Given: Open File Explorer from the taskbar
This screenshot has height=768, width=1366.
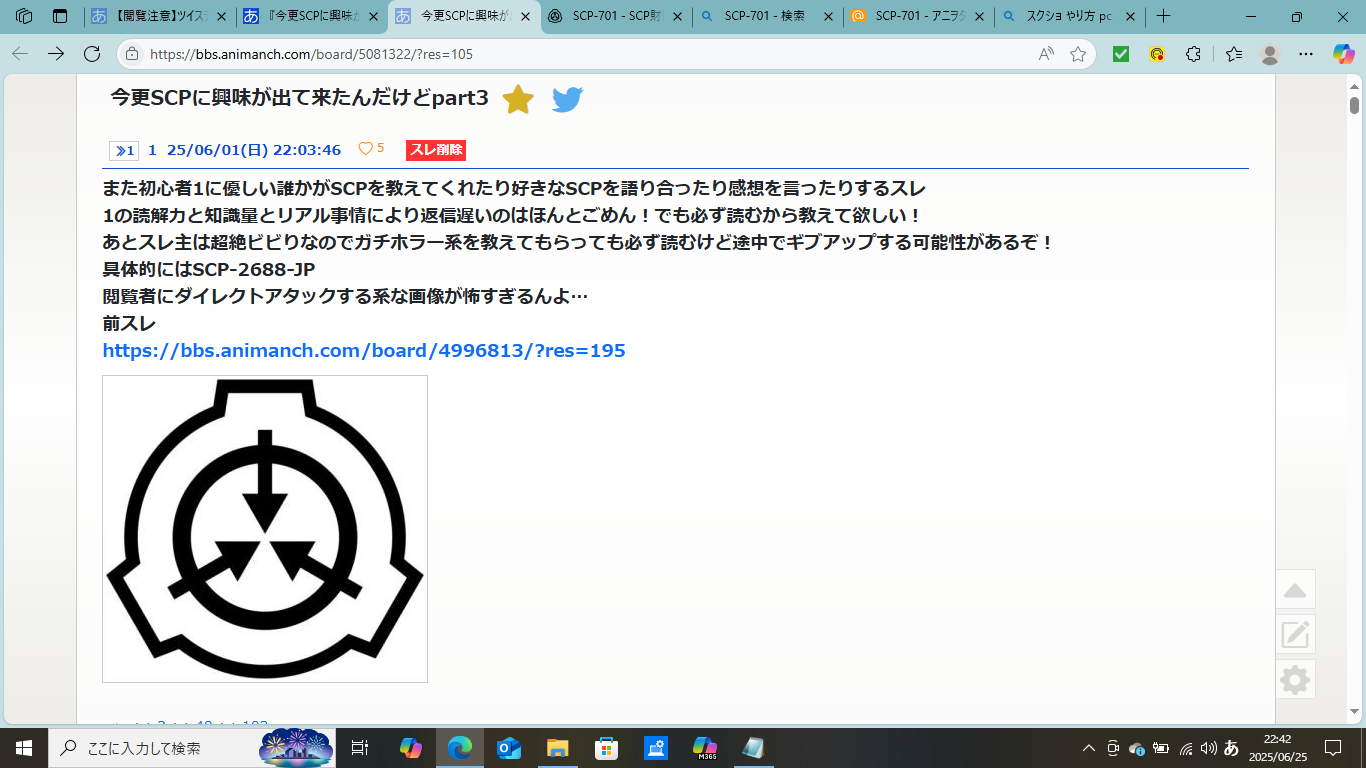Looking at the screenshot, I should tap(557, 748).
